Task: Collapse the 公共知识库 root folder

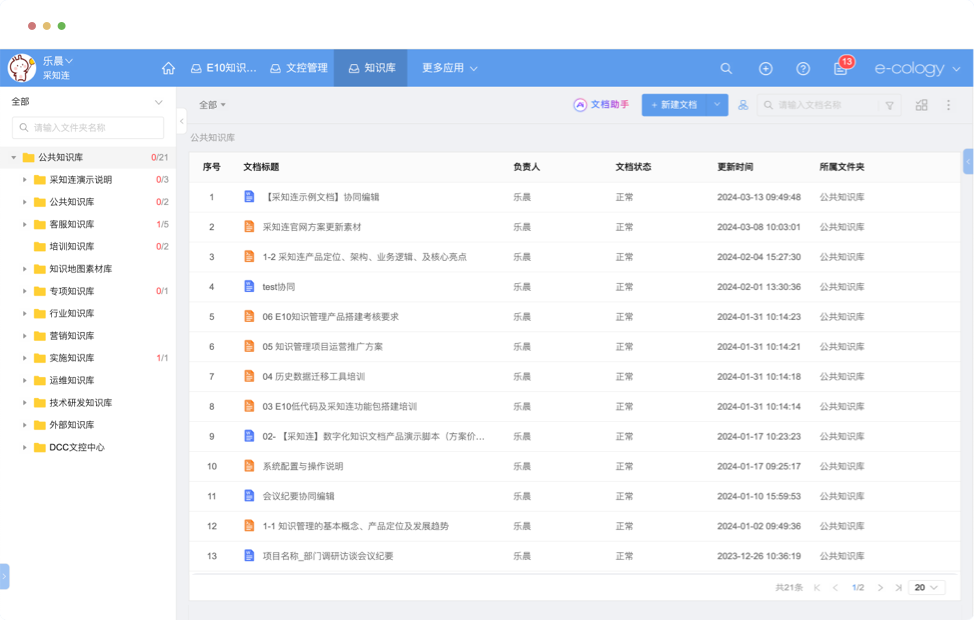Action: point(14,158)
